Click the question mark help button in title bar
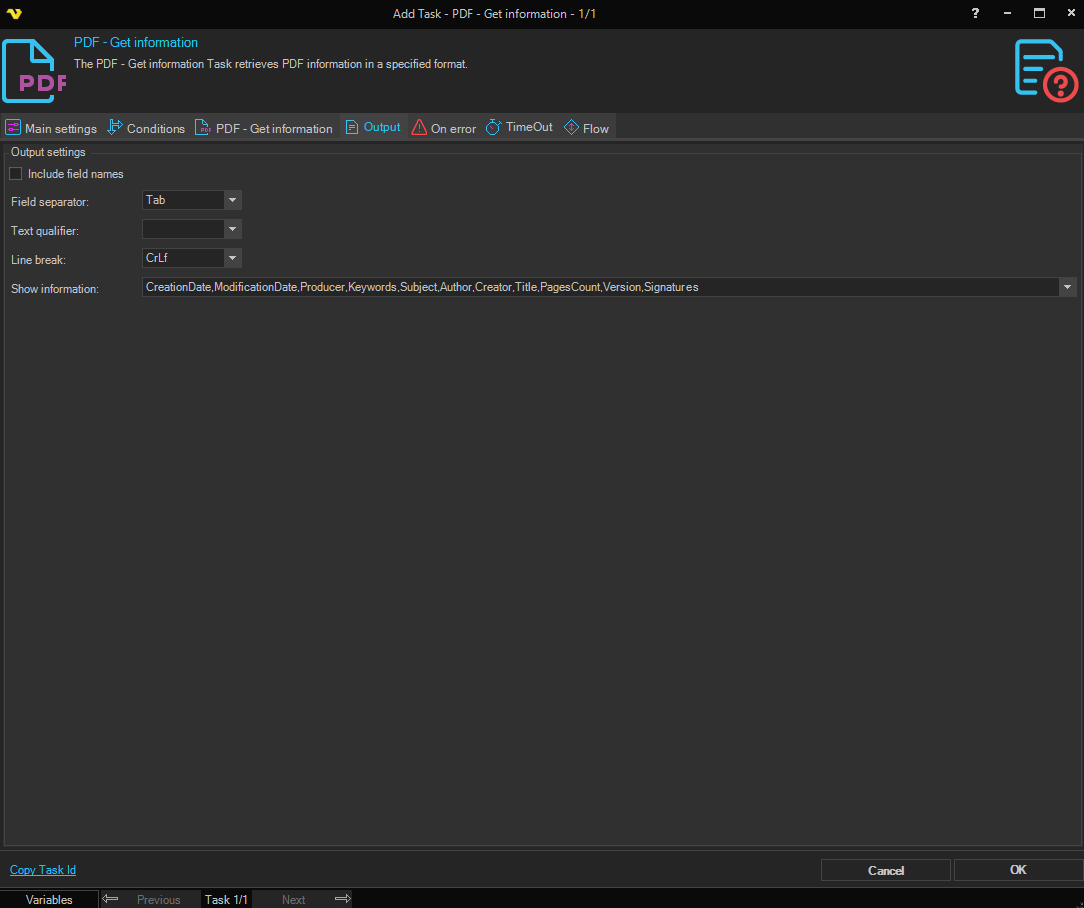The height and width of the screenshot is (908, 1084). pyautogui.click(x=975, y=14)
